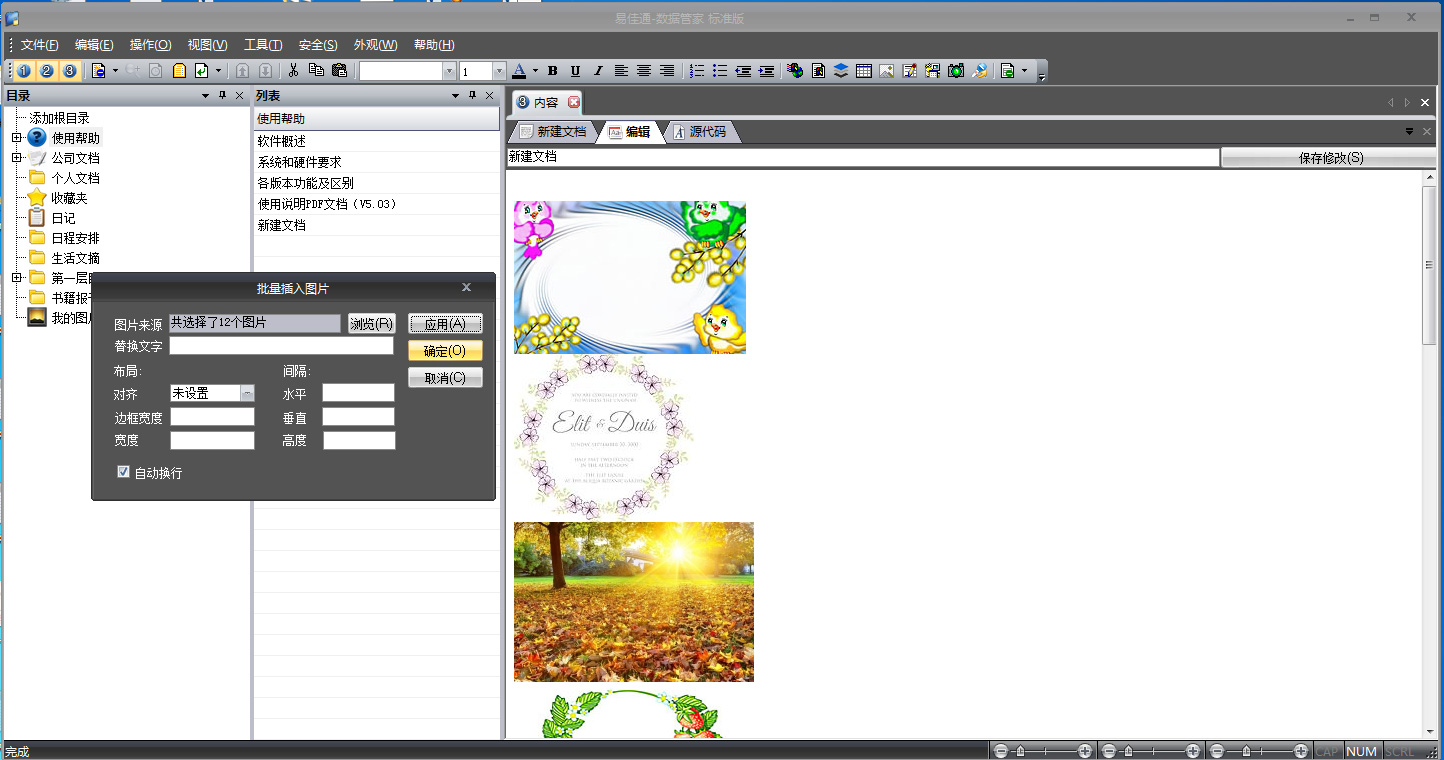Click the underline formatting icon

(x=575, y=71)
